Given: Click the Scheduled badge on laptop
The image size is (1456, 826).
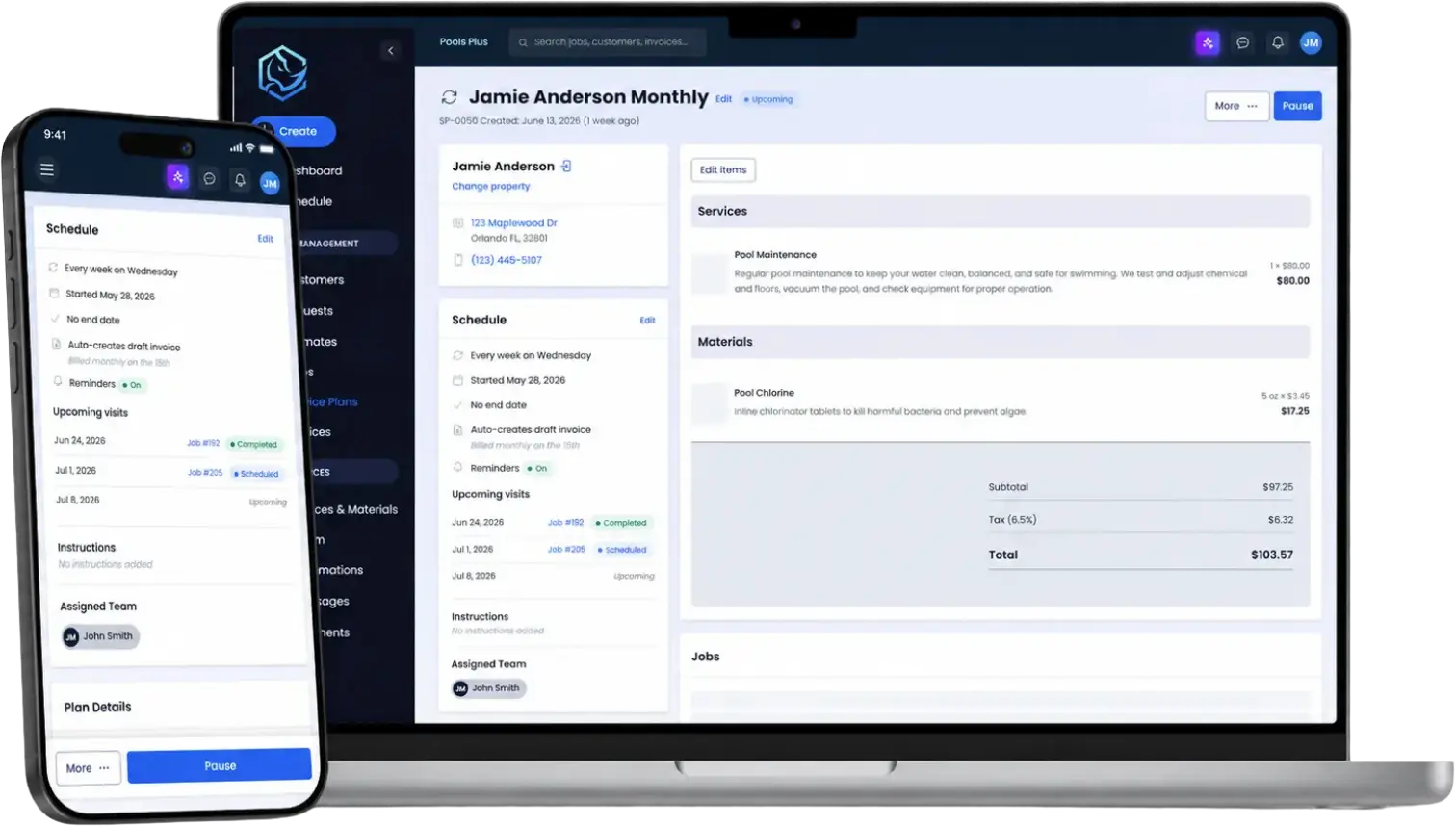Looking at the screenshot, I should click(x=622, y=550).
